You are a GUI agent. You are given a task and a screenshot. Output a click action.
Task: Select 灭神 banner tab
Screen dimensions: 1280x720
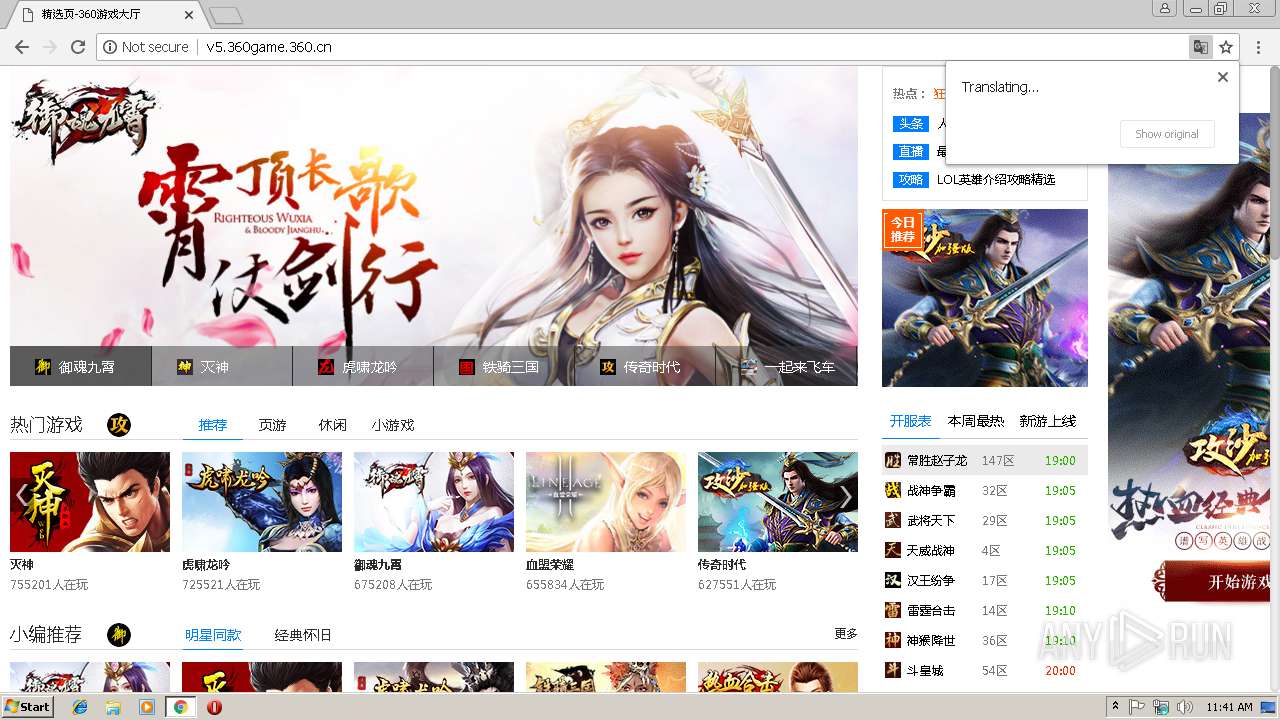[222, 367]
